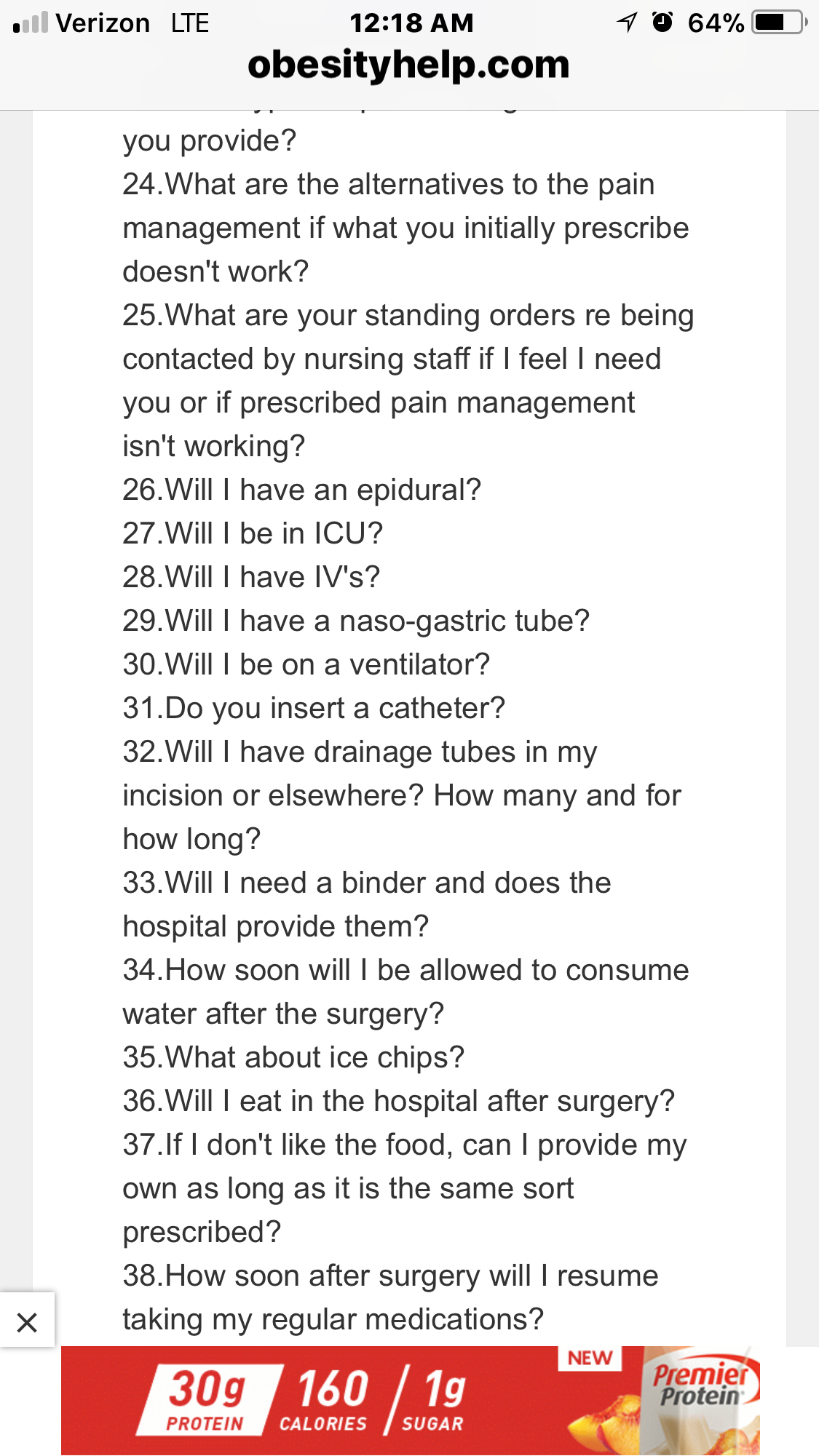Image resolution: width=819 pixels, height=1456 pixels.
Task: Tap the NEW badge on the ad
Action: tap(590, 1358)
